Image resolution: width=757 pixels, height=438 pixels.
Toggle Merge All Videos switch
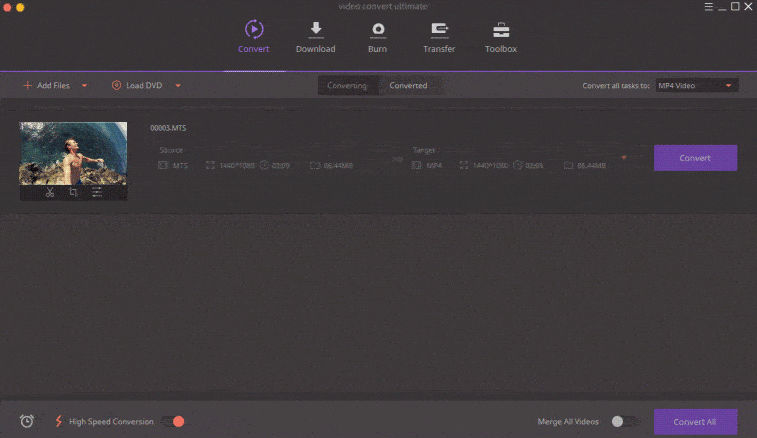pyautogui.click(x=623, y=422)
